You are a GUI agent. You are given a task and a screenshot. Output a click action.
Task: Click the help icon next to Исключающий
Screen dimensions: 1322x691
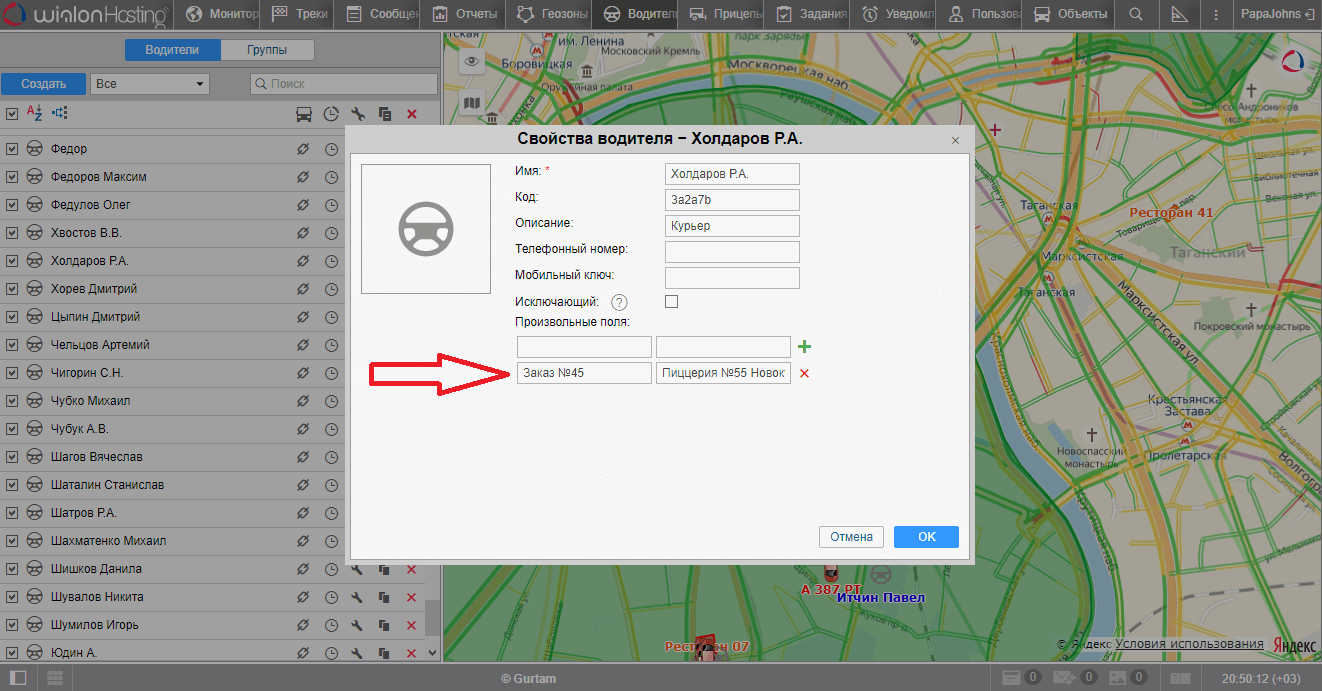[x=619, y=302]
